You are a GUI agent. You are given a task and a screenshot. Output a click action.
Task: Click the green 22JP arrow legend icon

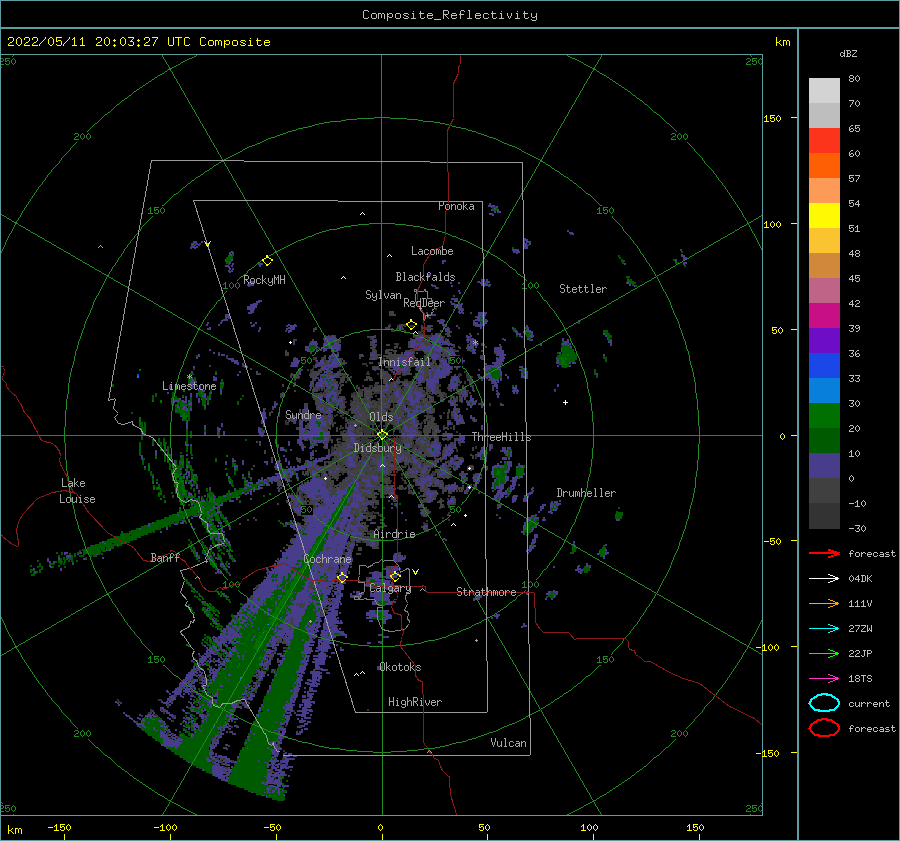click(824, 653)
